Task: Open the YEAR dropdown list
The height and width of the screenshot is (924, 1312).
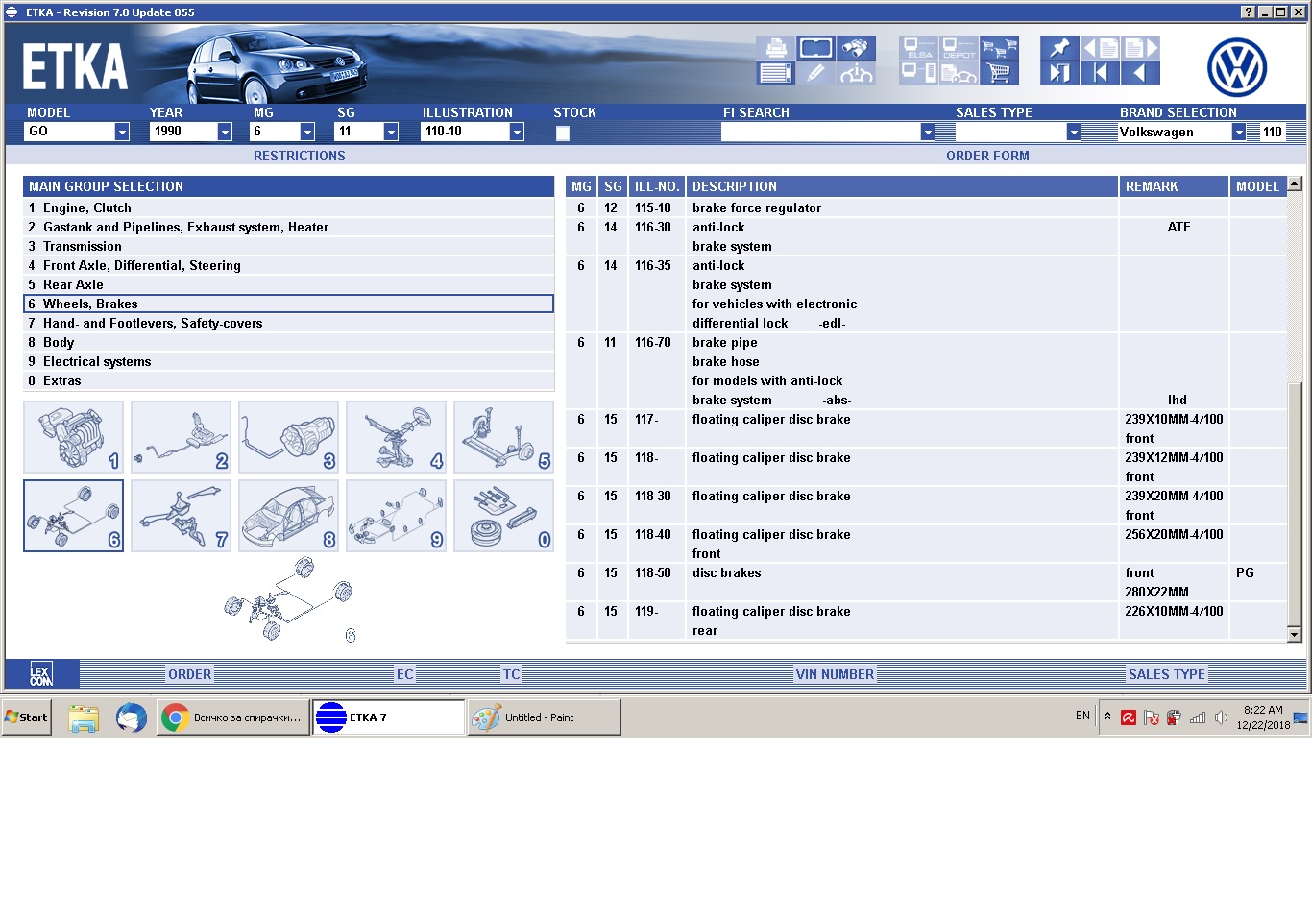Action: point(225,132)
